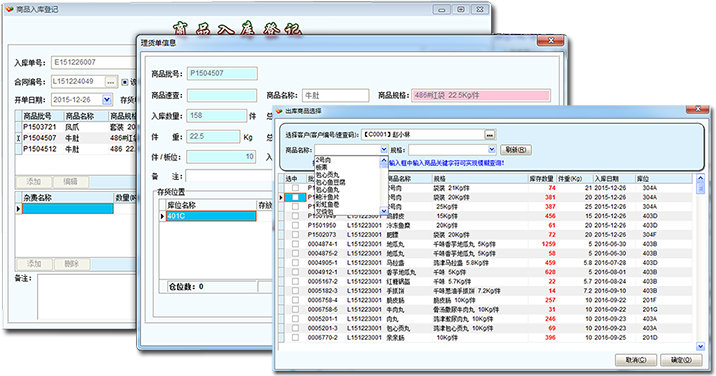This screenshot has height=376, width=716.
Task: Click the row indicator arrow beside 401C
Action: coord(162,216)
